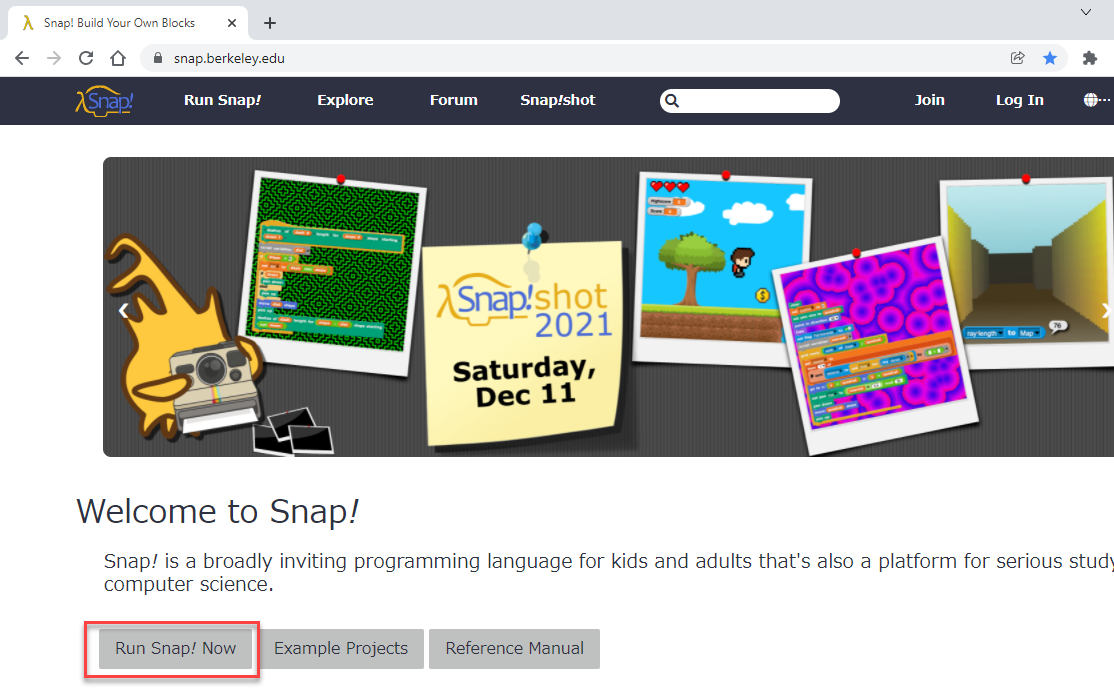This screenshot has width=1114, height=691.
Task: Click the address bar URL
Action: 229,58
